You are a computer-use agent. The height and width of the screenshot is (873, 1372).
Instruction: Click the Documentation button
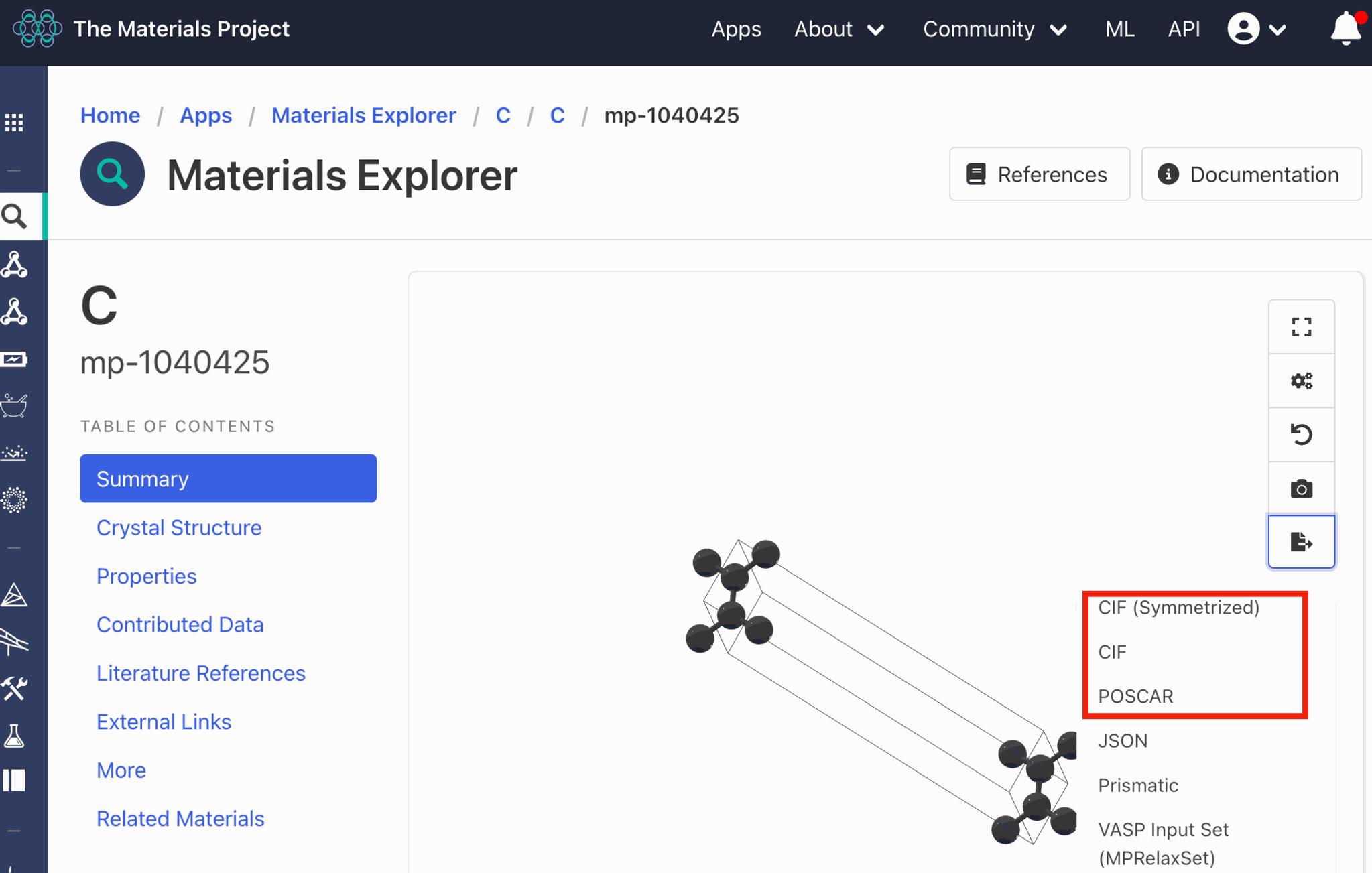pyautogui.click(x=1251, y=174)
